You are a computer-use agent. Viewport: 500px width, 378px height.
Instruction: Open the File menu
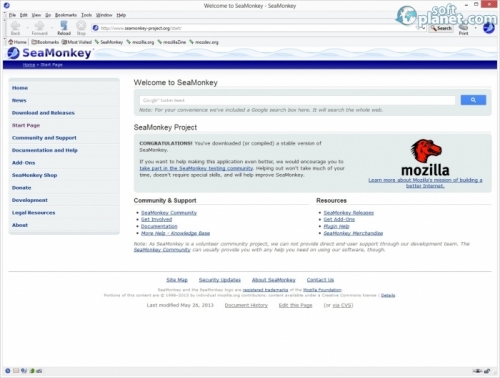12,15
